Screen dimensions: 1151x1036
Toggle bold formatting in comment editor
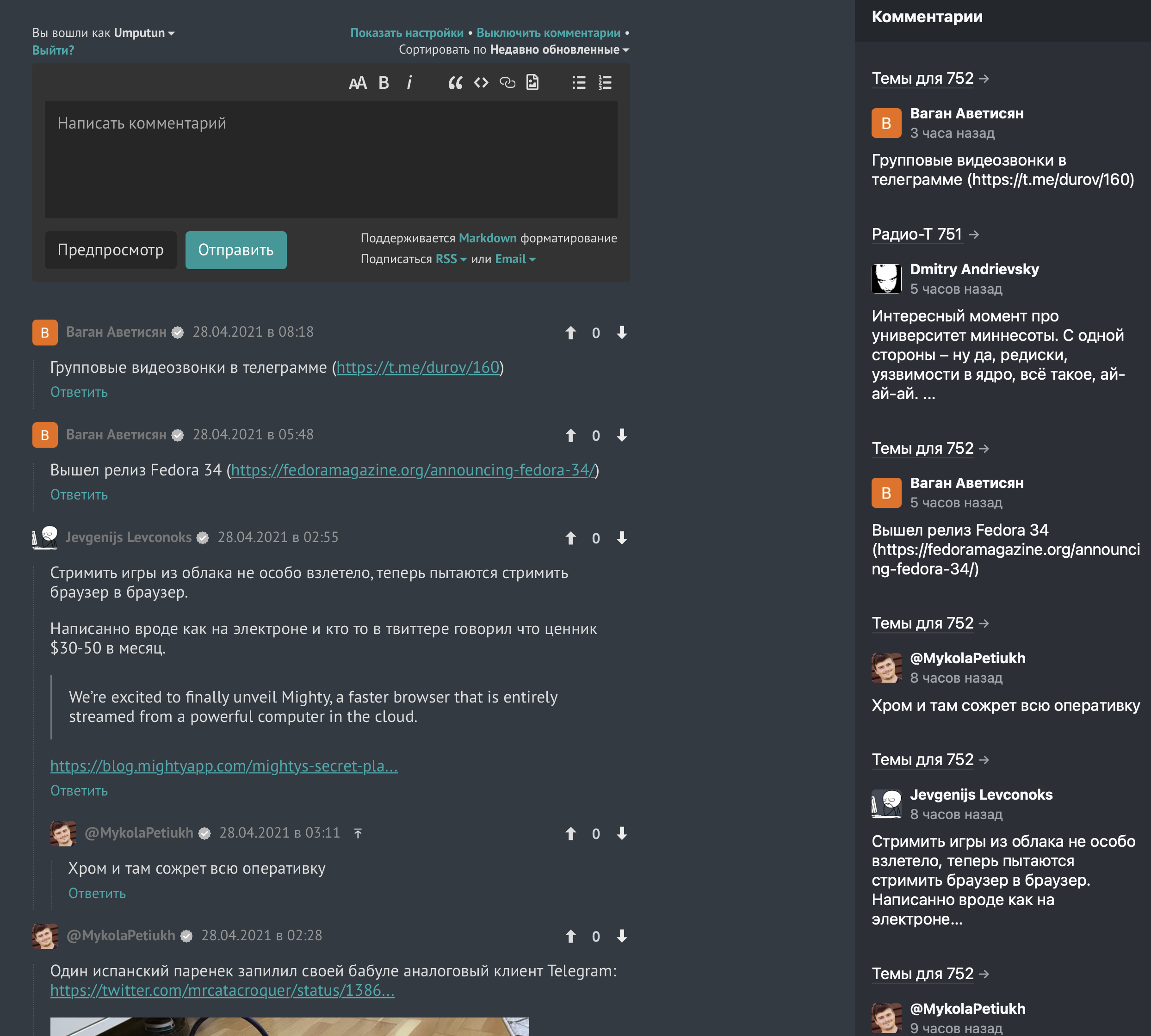(x=384, y=83)
